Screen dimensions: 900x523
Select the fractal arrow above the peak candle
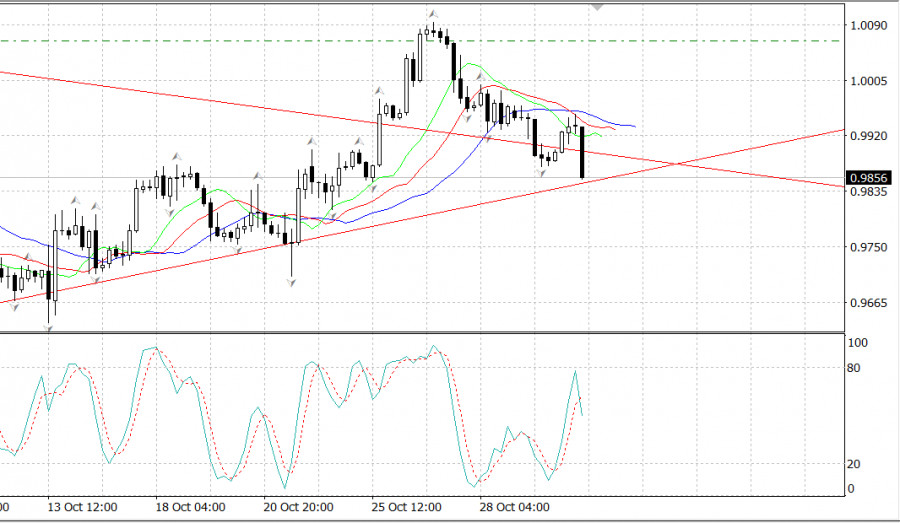[432, 14]
